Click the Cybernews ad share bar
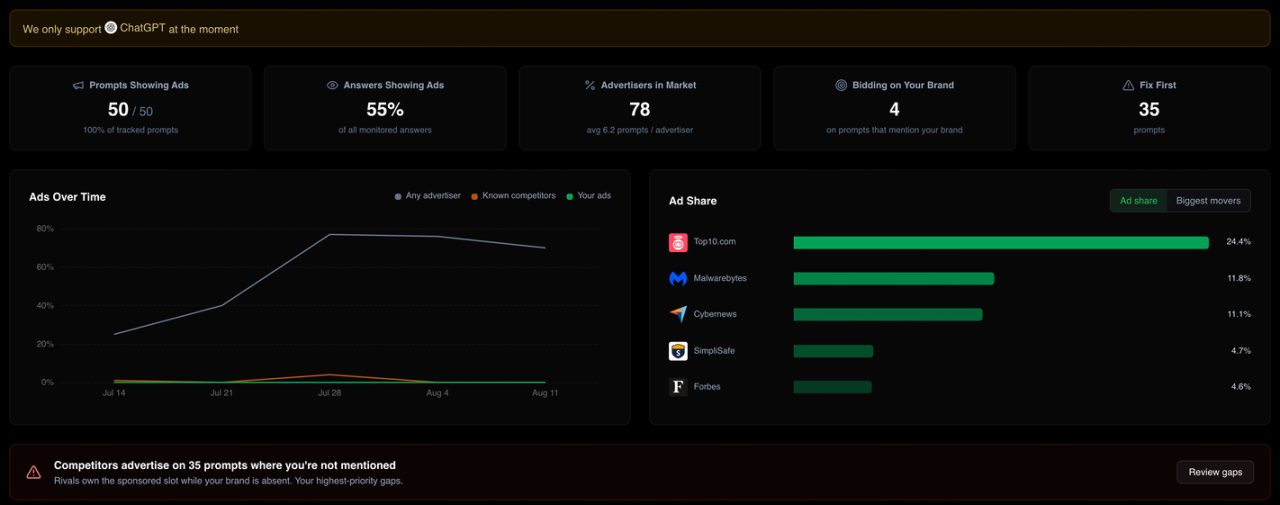Viewport: 1280px width, 505px height. pyautogui.click(x=888, y=314)
